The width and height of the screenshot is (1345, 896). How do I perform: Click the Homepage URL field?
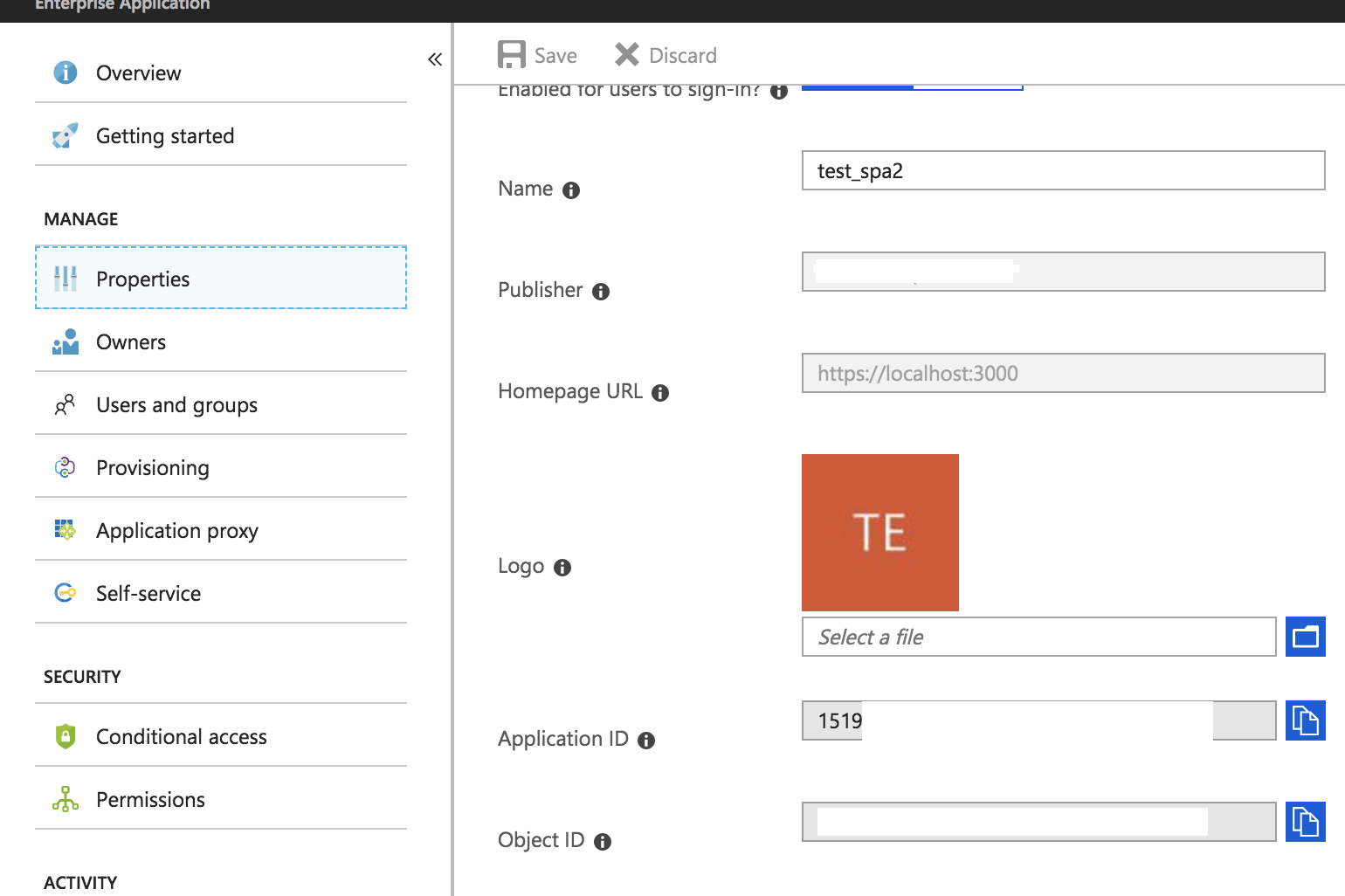point(1063,373)
